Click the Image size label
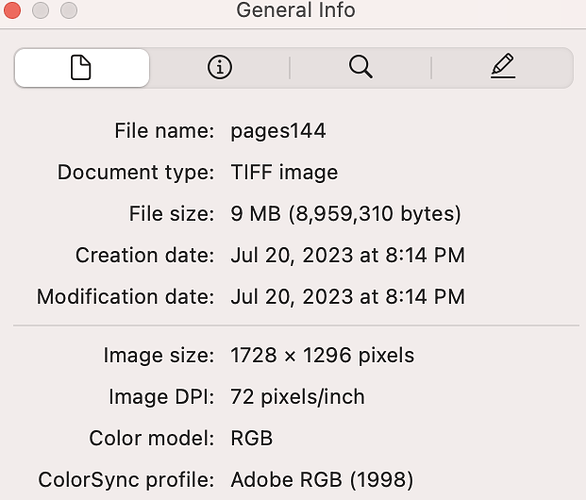The height and width of the screenshot is (500, 586). pos(159,355)
